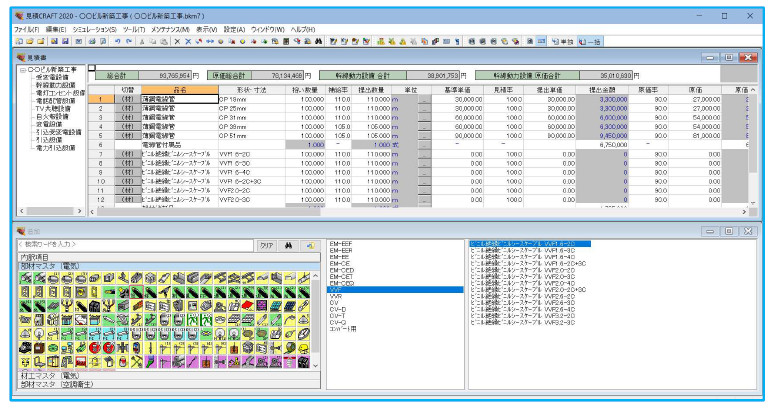Toggle the (材) cell in row 12
The height and width of the screenshot is (418, 774).
[x=127, y=200]
